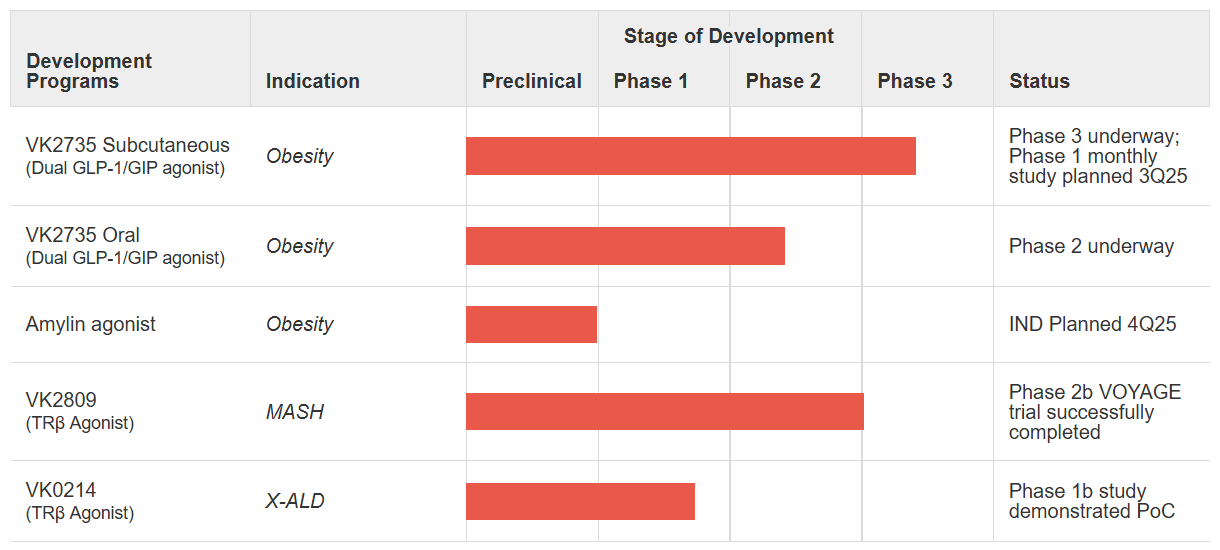Click the Phase 2 stage header
Image resolution: width=1220 pixels, height=550 pixels.
point(783,81)
